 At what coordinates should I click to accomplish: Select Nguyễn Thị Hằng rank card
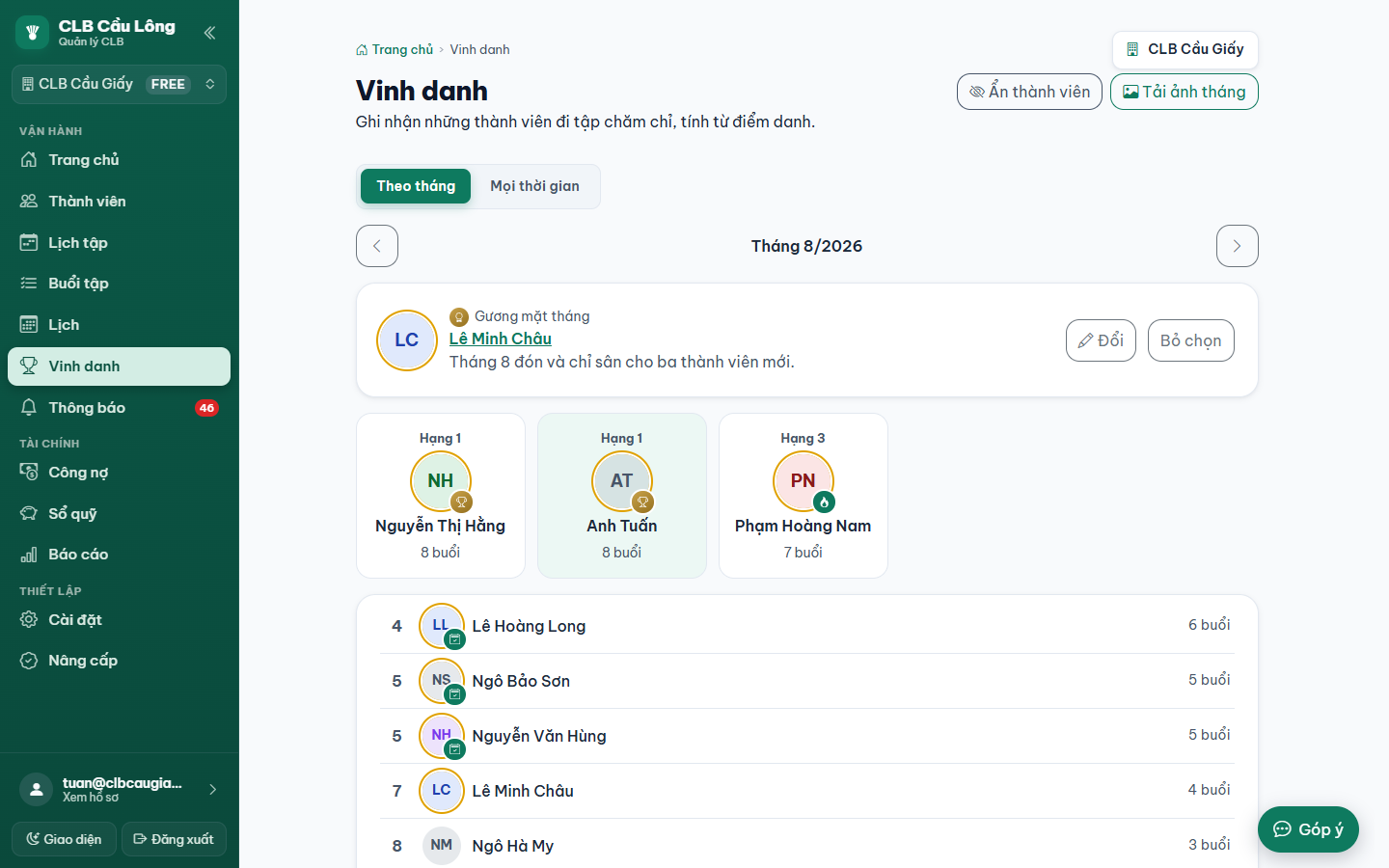[441, 496]
